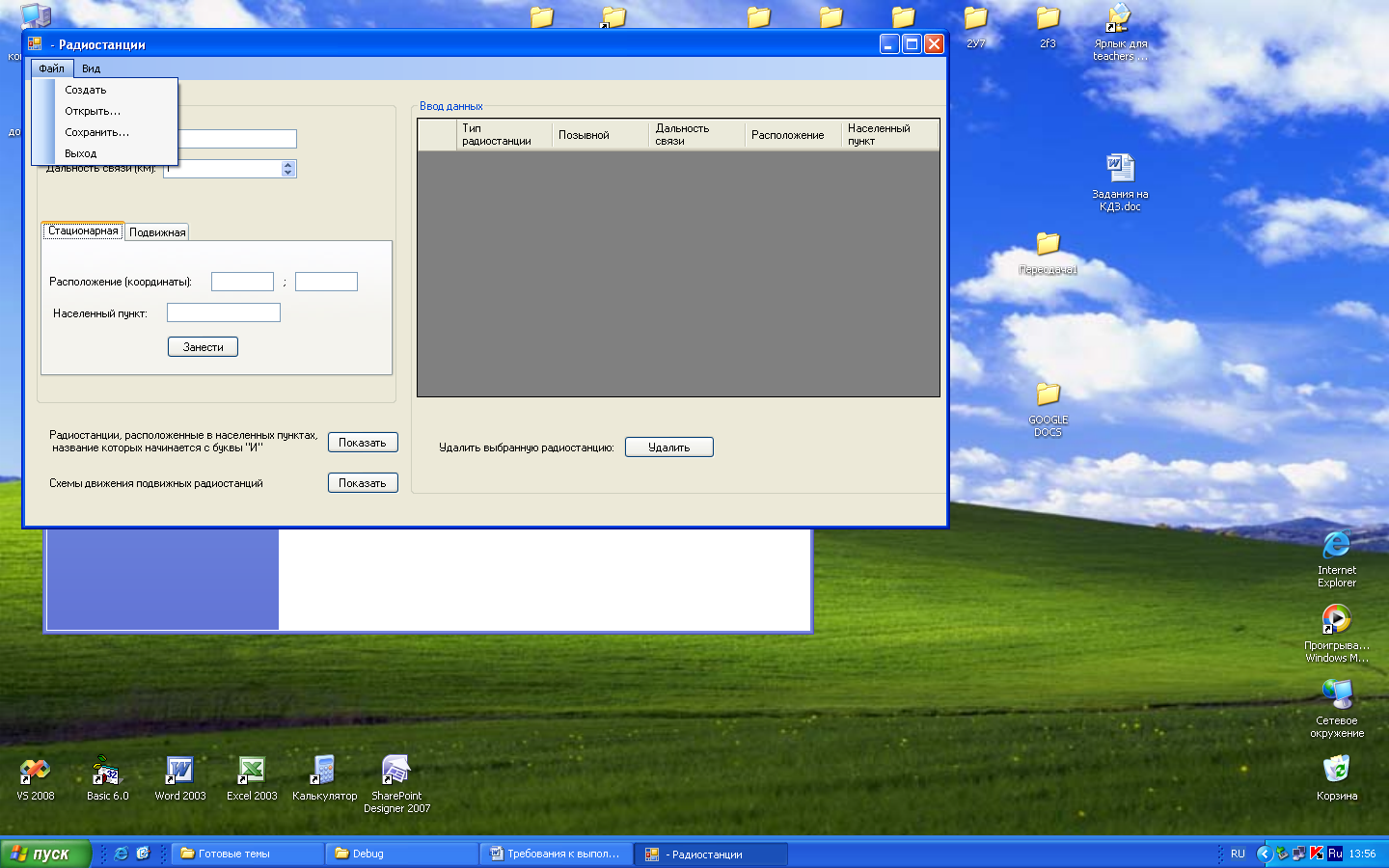Open the пуск Start menu
The image size is (1389, 868).
(45, 854)
